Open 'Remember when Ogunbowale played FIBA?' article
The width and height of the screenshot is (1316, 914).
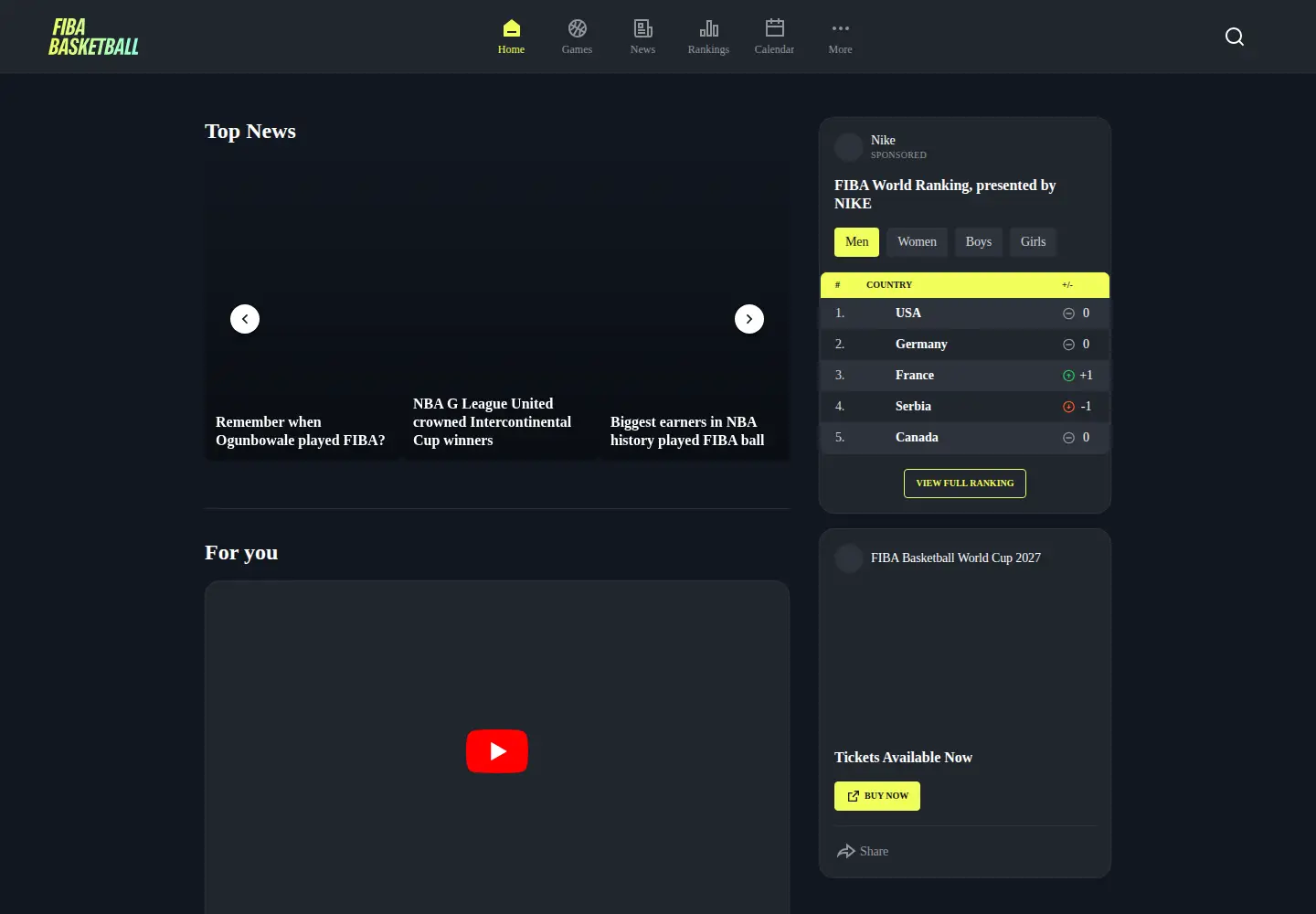tap(301, 431)
